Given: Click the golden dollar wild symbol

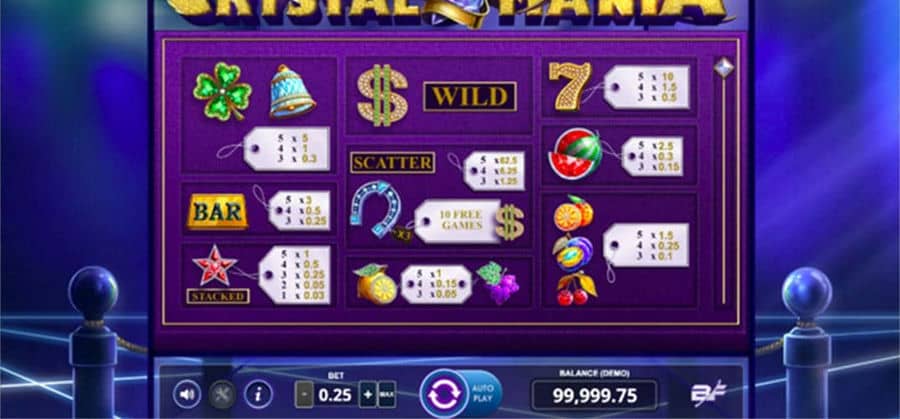Looking at the screenshot, I should [x=382, y=95].
